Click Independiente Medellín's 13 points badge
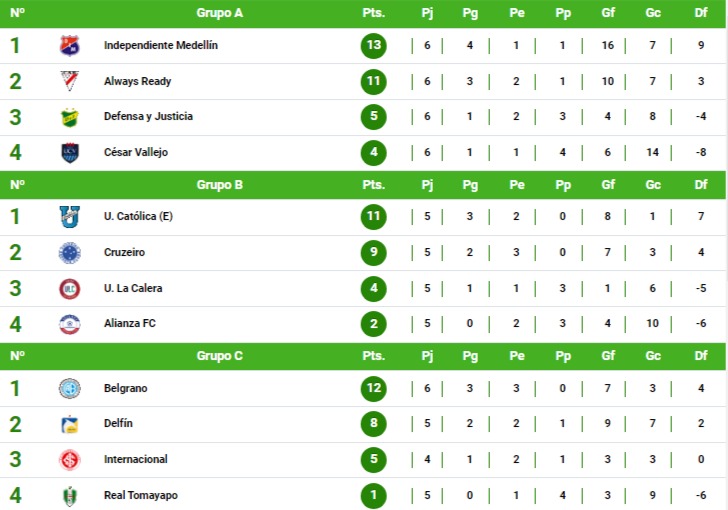 (373, 46)
